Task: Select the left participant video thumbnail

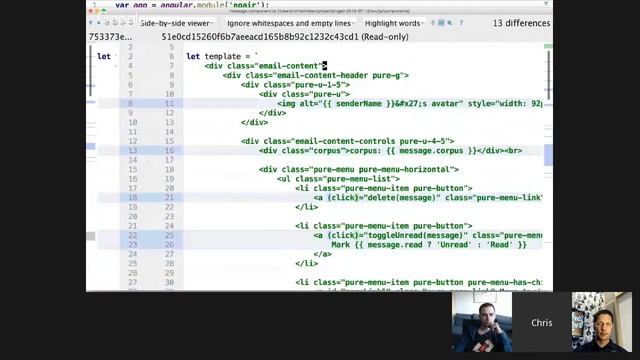Action: coord(482,322)
